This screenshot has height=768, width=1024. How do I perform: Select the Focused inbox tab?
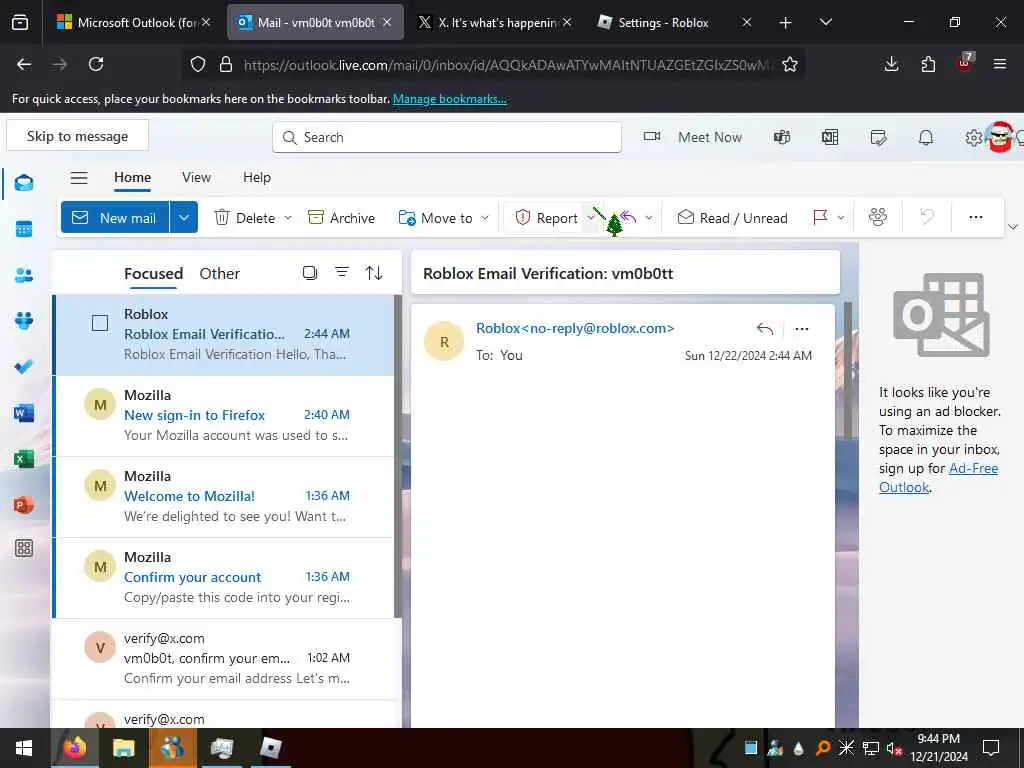coord(153,273)
